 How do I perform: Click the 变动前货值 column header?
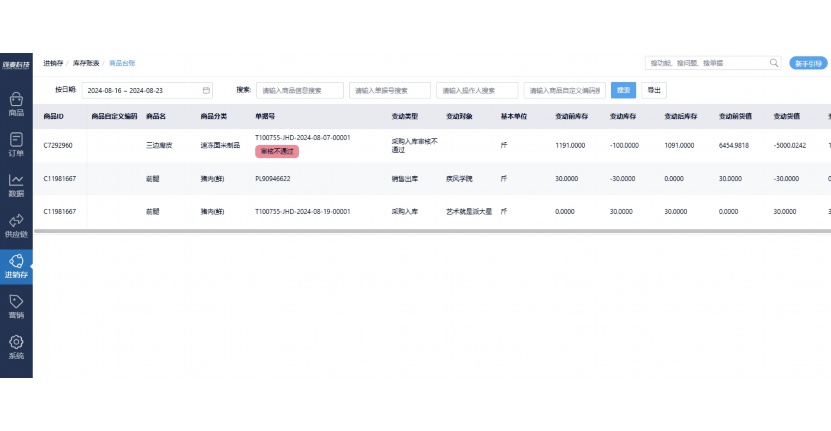tap(735, 116)
